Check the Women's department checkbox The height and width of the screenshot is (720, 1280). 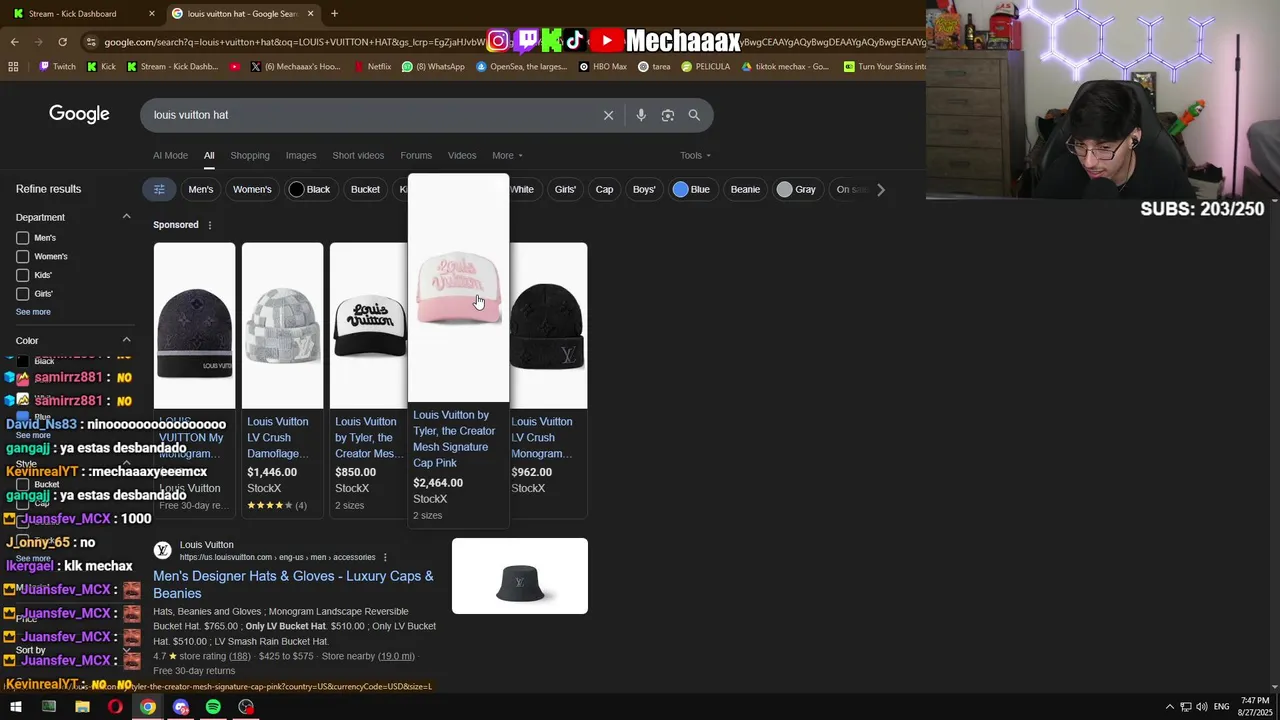coord(22,256)
